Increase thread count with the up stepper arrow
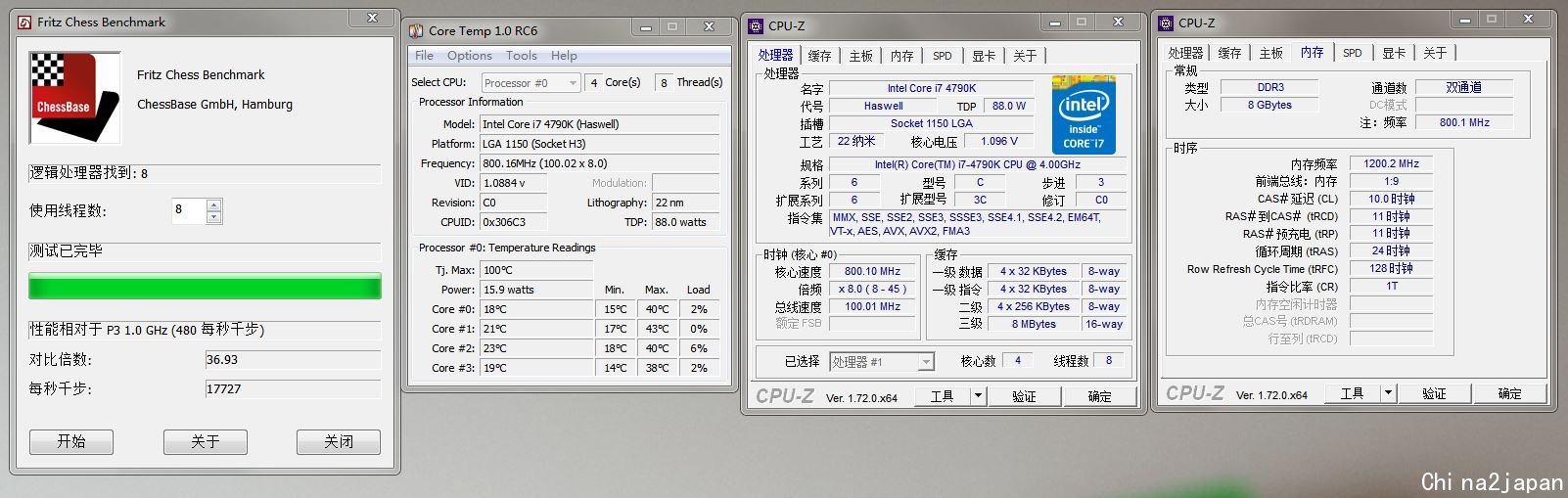The height and width of the screenshot is (498, 1568). coord(214,204)
